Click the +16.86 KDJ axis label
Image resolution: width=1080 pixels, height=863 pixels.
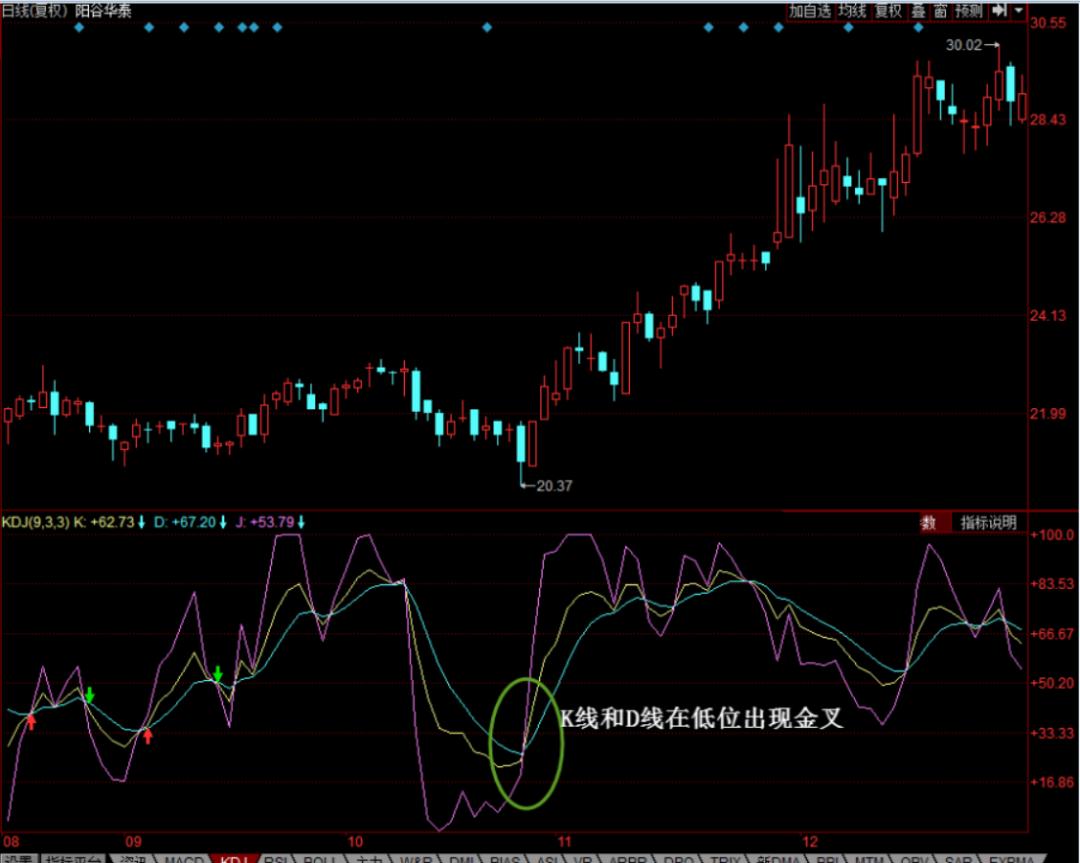pyautogui.click(x=1052, y=782)
